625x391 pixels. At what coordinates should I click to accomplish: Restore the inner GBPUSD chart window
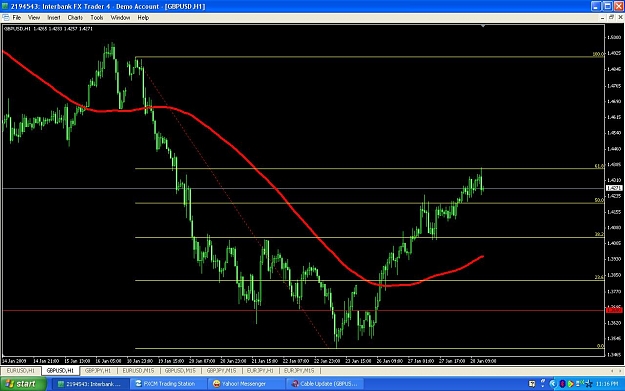tap(611, 18)
